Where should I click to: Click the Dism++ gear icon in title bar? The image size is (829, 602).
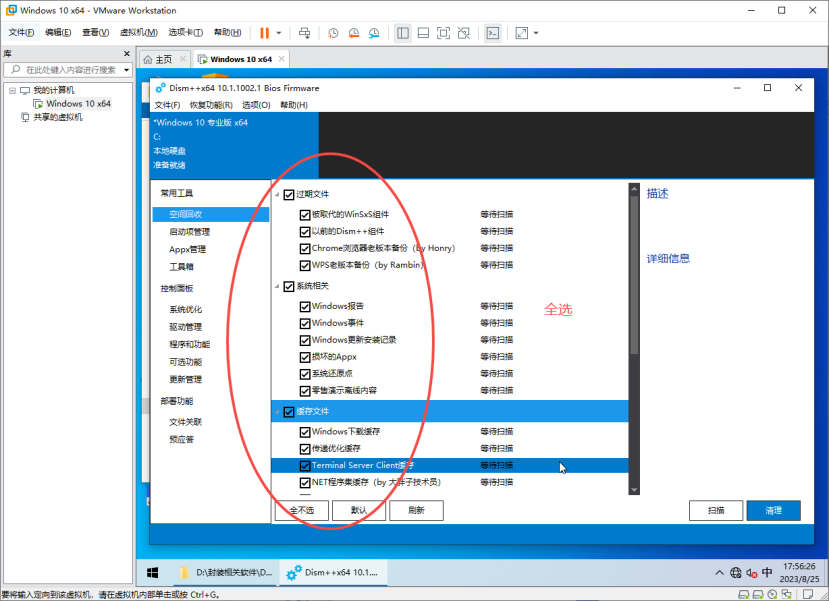coord(160,88)
